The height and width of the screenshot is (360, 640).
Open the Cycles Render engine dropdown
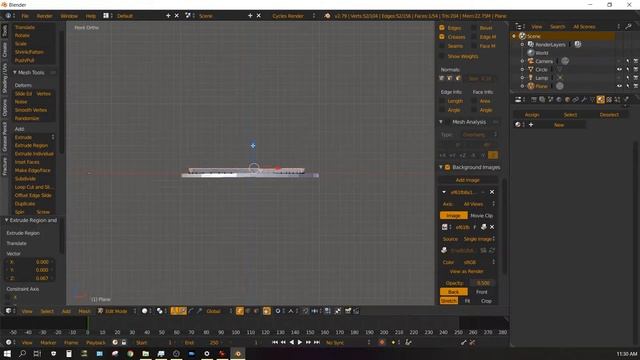click(293, 16)
